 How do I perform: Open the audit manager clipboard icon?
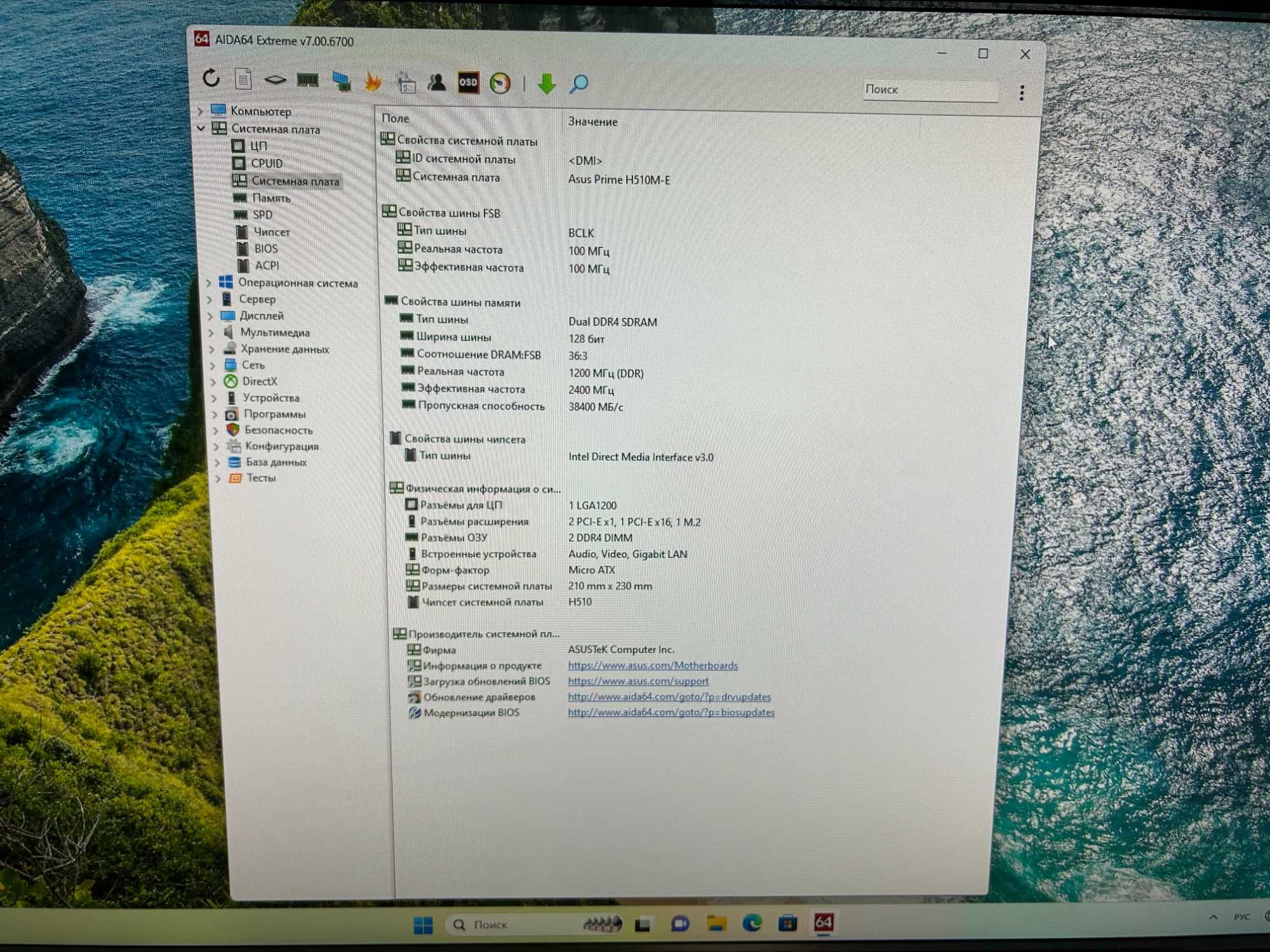[x=406, y=83]
